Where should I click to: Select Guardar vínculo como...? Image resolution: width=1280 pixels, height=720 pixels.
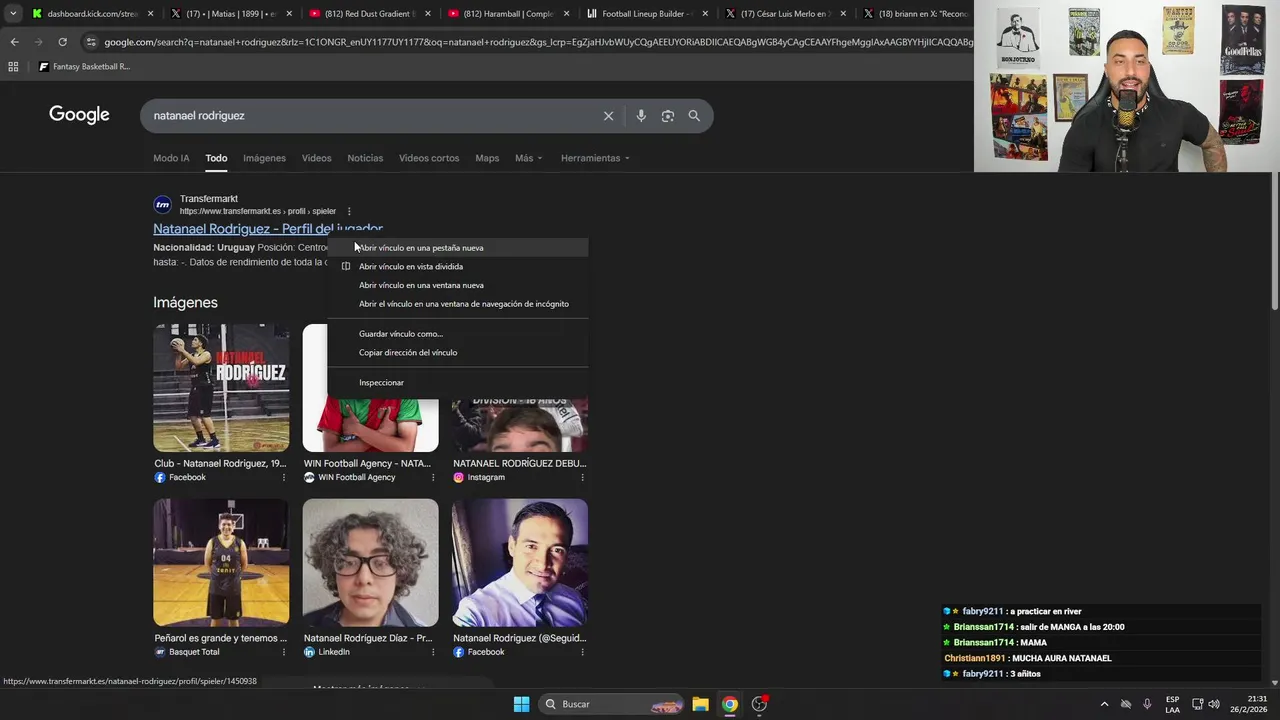(458, 334)
